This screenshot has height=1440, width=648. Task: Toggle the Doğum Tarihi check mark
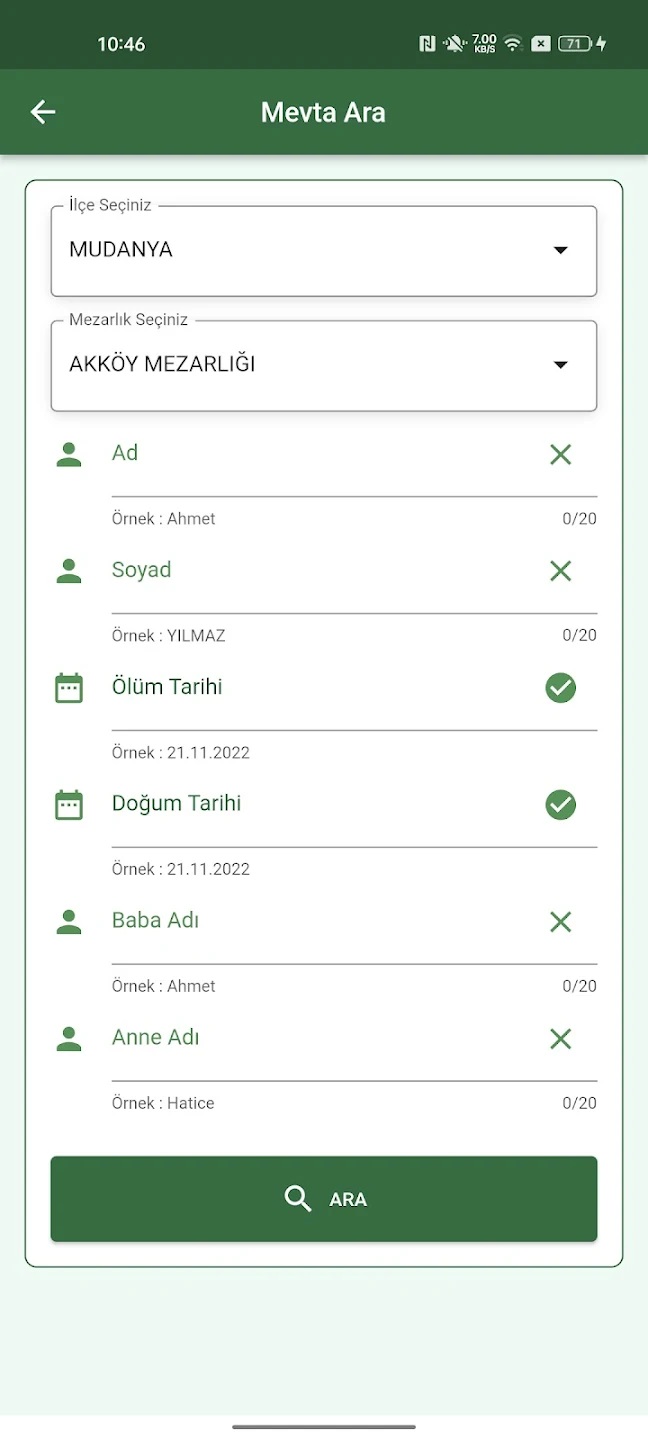pyautogui.click(x=560, y=805)
